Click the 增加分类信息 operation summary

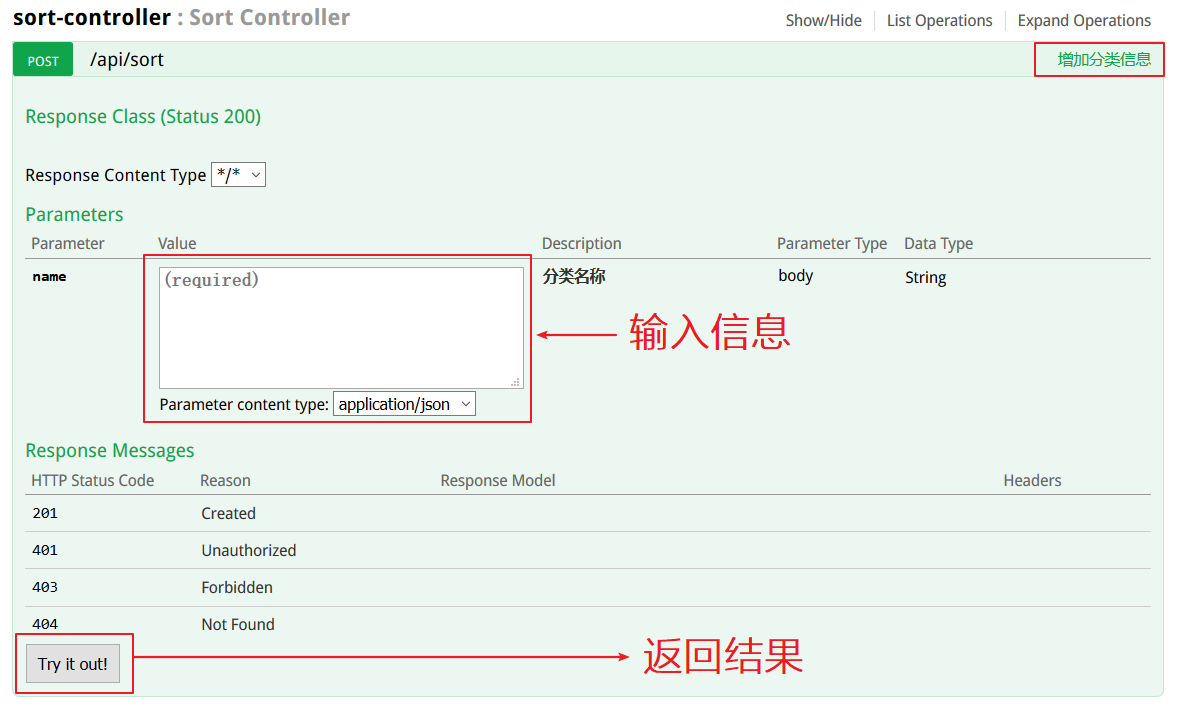1103,60
